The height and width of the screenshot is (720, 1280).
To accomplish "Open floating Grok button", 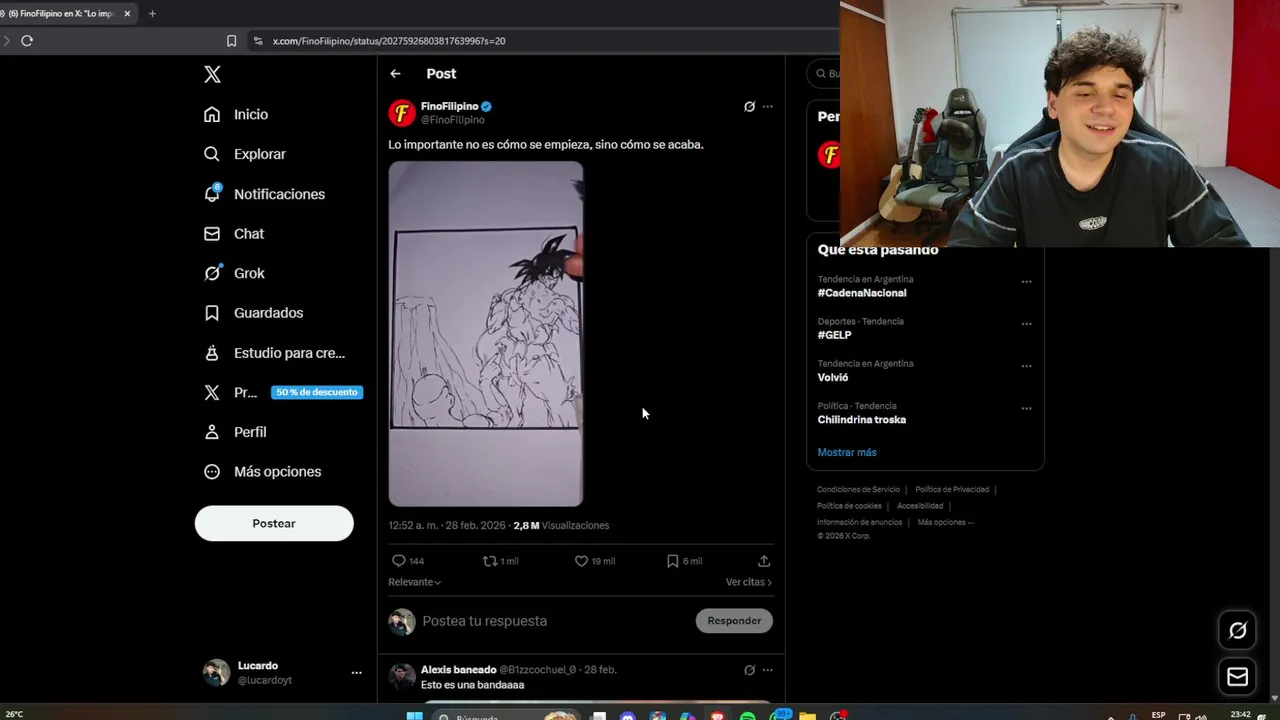I will tap(1238, 630).
